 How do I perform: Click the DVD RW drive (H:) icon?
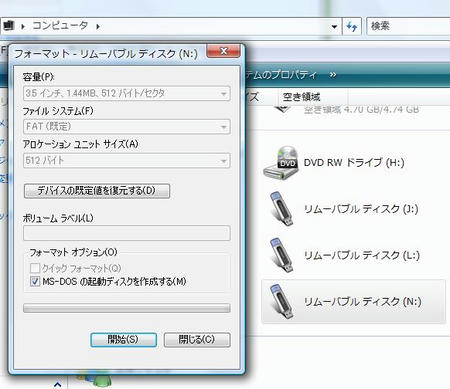pyautogui.click(x=281, y=163)
